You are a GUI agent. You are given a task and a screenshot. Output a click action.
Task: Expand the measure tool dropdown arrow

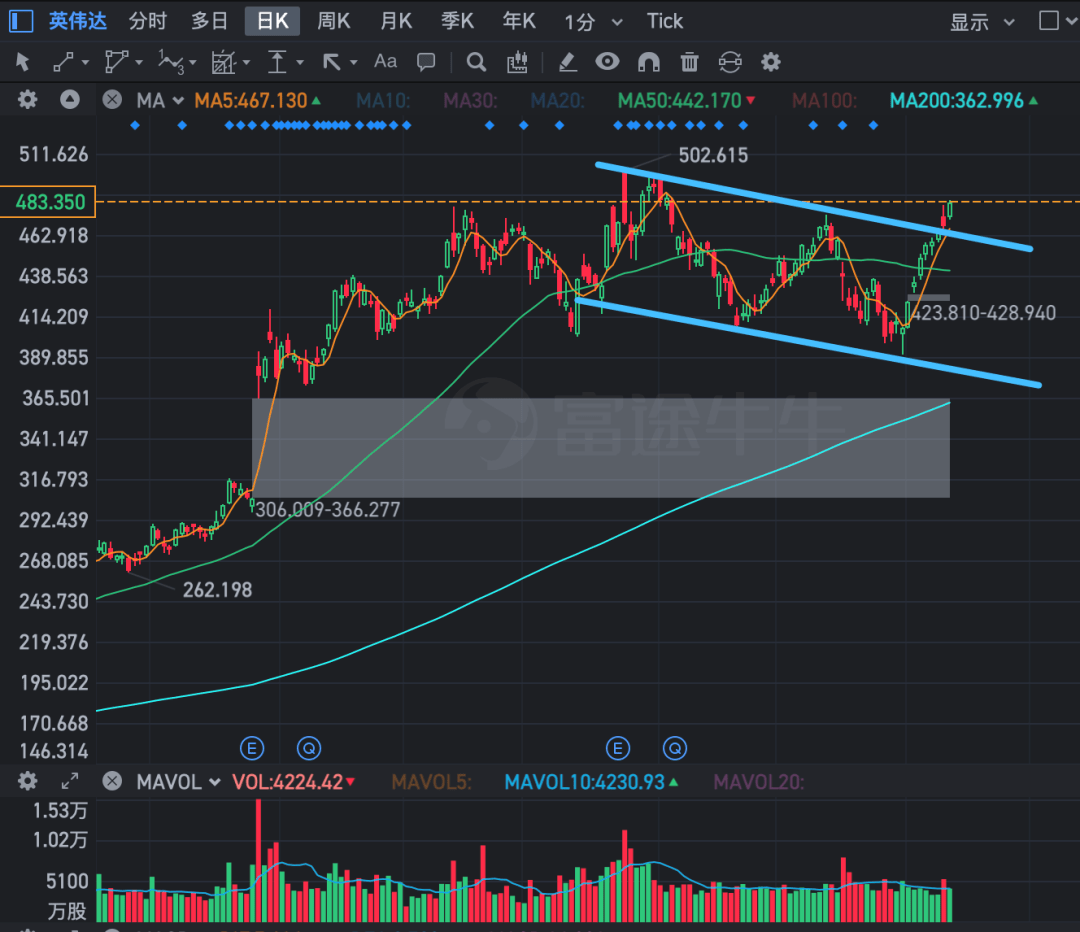(x=300, y=63)
